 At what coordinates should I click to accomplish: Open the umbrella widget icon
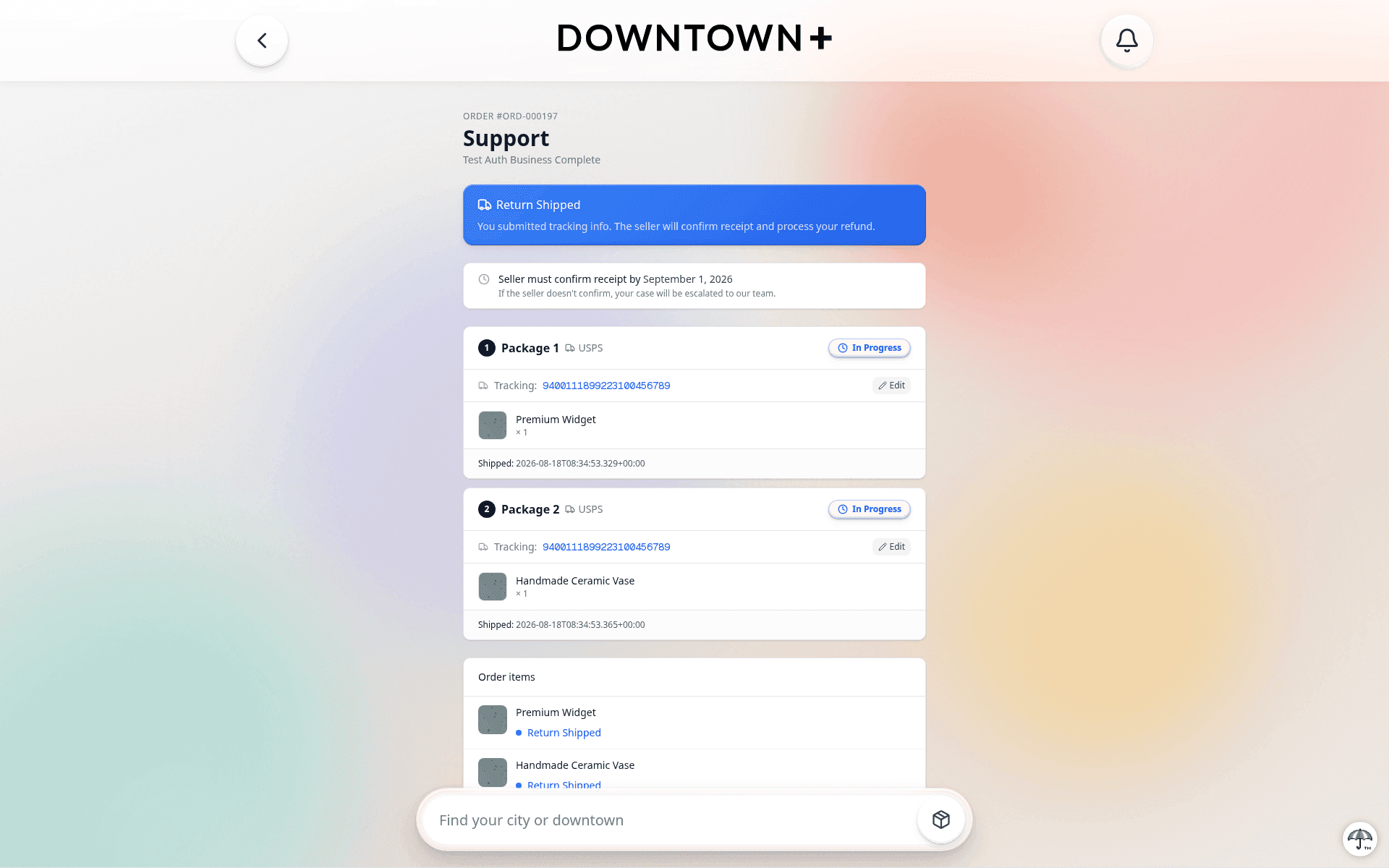pyautogui.click(x=1359, y=839)
